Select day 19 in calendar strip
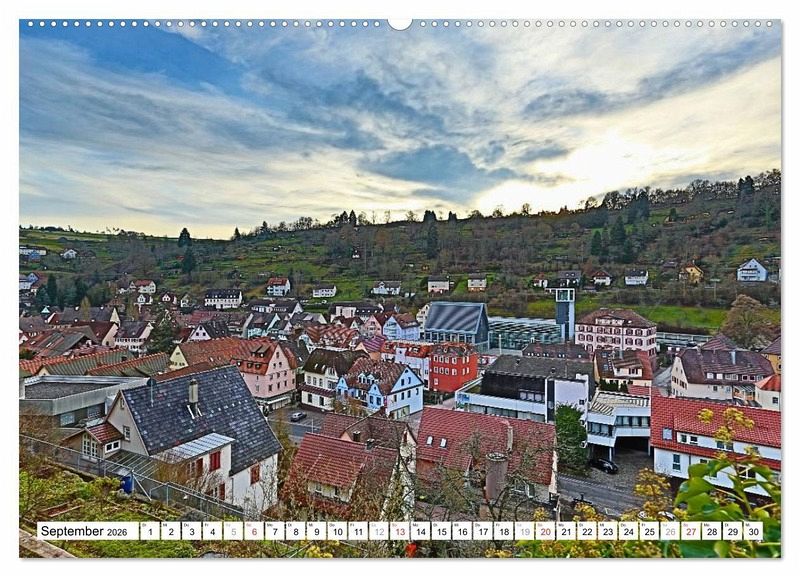The image size is (800, 577). point(524,531)
